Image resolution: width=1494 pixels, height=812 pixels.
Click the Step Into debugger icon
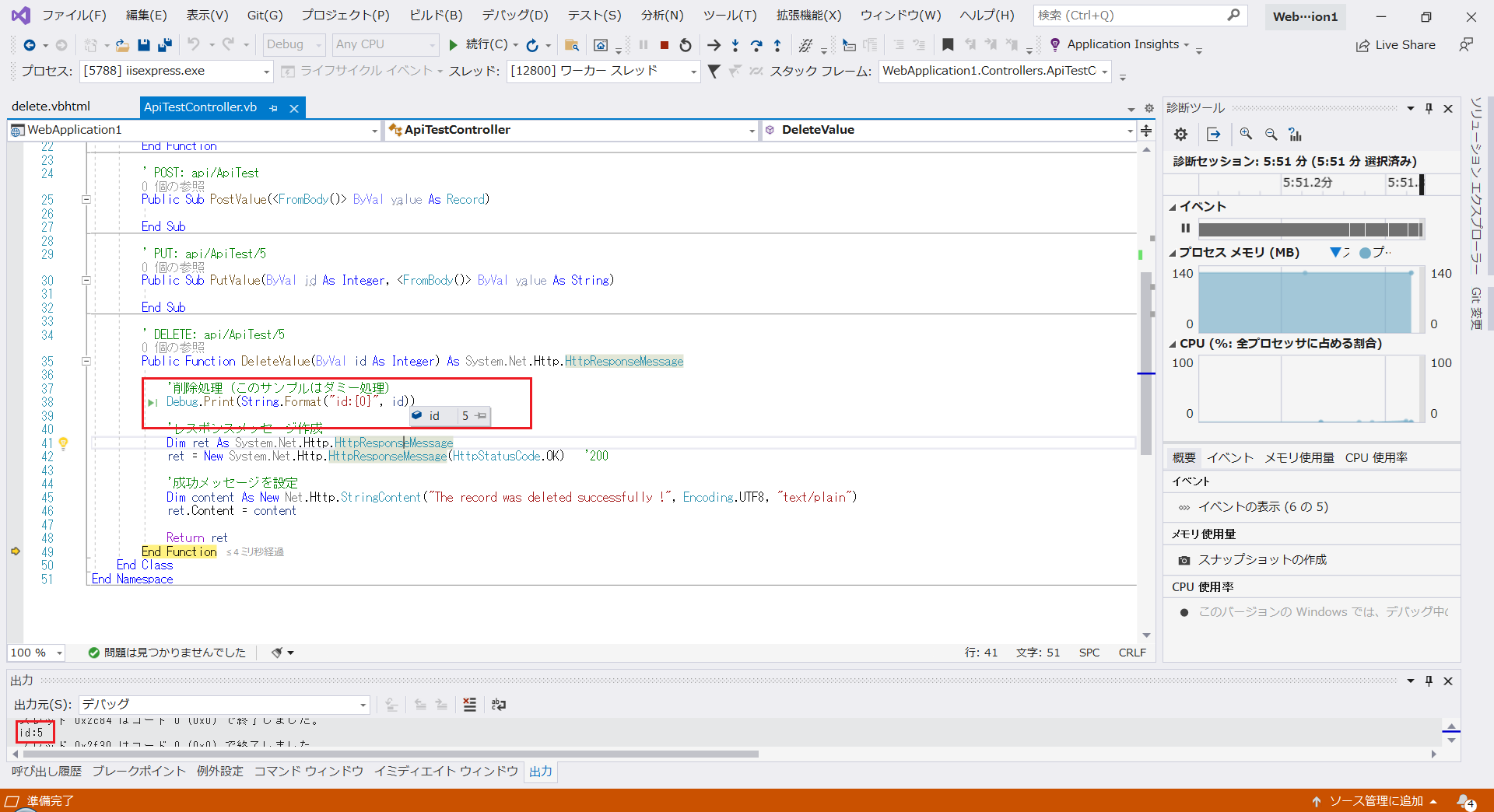pos(735,44)
